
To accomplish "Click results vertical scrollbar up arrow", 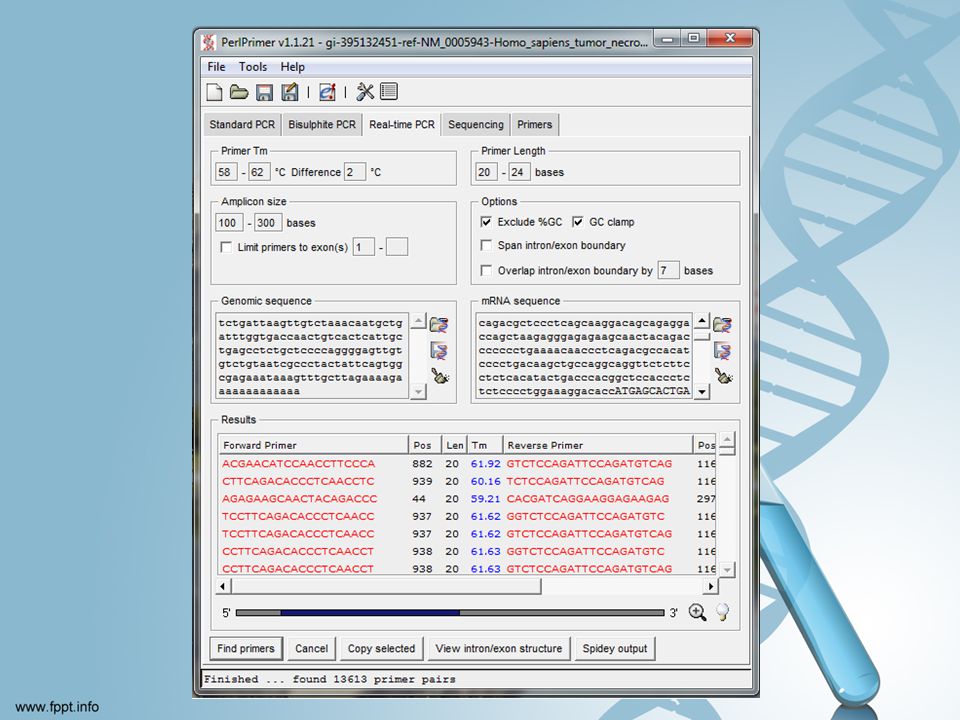I will coord(727,439).
